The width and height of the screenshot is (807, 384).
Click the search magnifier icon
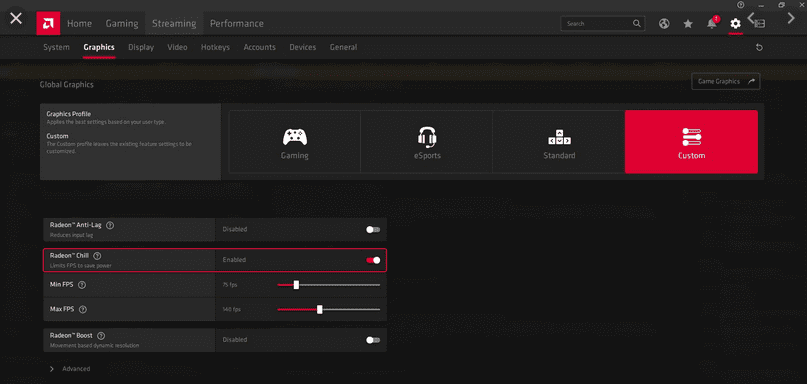637,24
